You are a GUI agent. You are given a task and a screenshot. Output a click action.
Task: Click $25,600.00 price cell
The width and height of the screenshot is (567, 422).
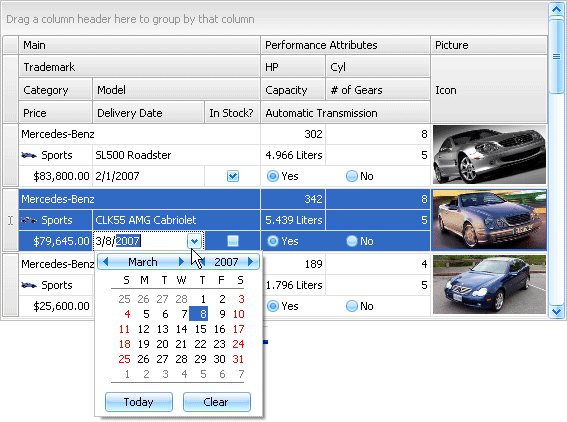click(x=55, y=306)
